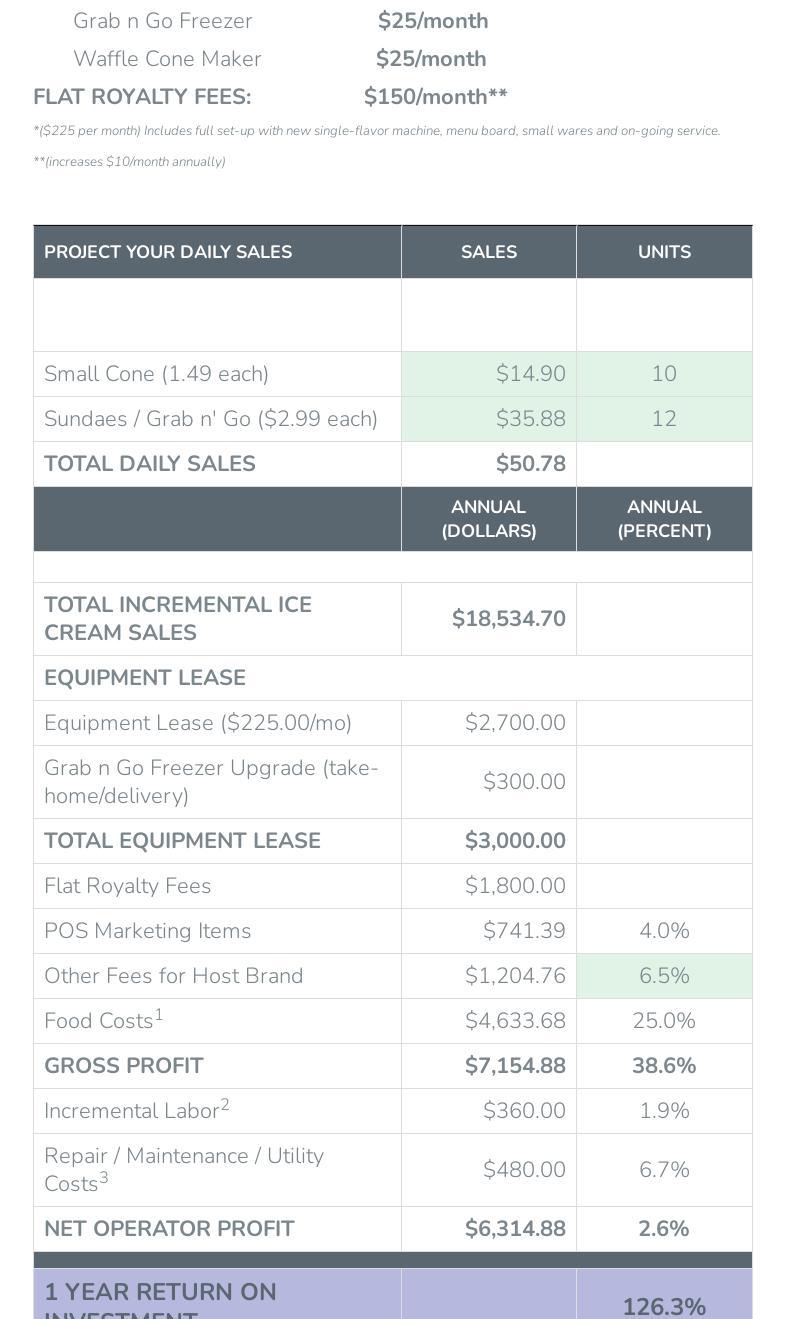Select the POS Marketing Items 4.0% cell

664,931
